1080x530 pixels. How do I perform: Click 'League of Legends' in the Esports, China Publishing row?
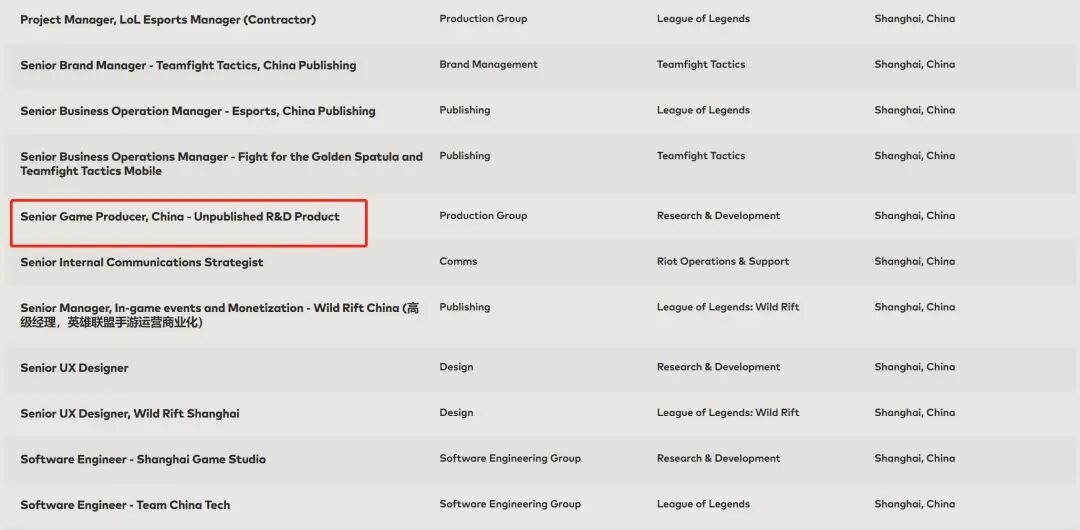pos(703,110)
